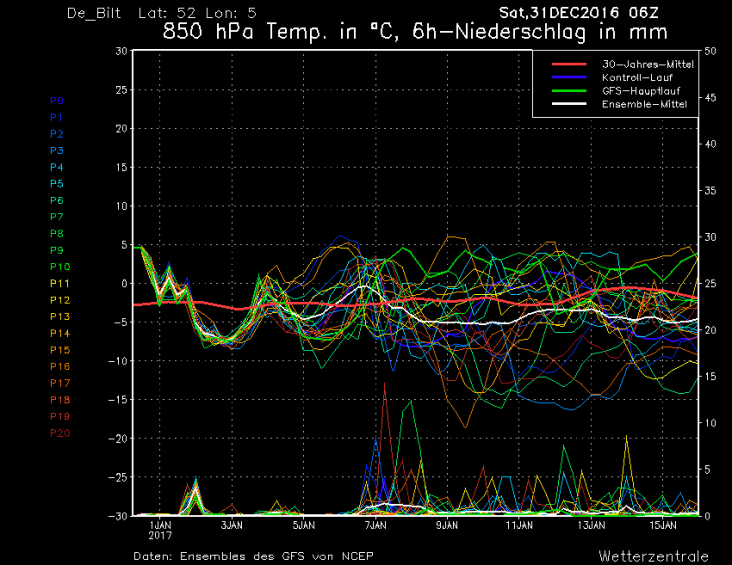Select the Ensemble-Mittel legend text
The width and height of the screenshot is (732, 565).
[x=644, y=104]
